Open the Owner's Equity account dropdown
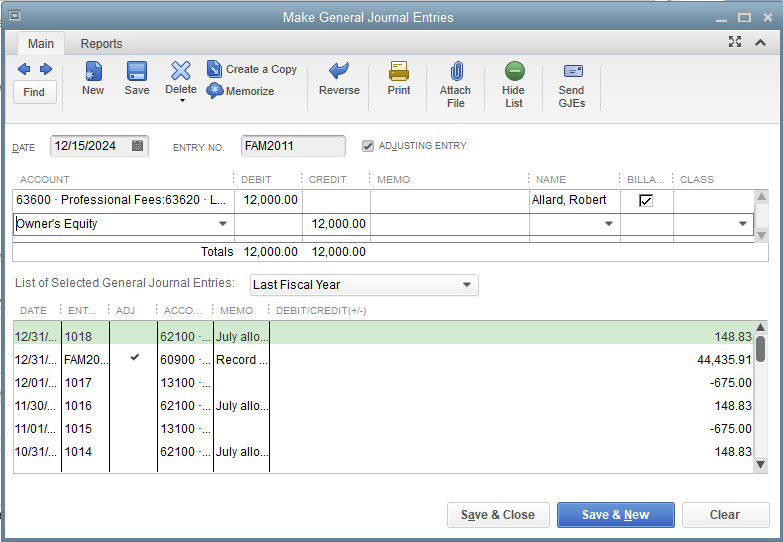 coord(223,224)
